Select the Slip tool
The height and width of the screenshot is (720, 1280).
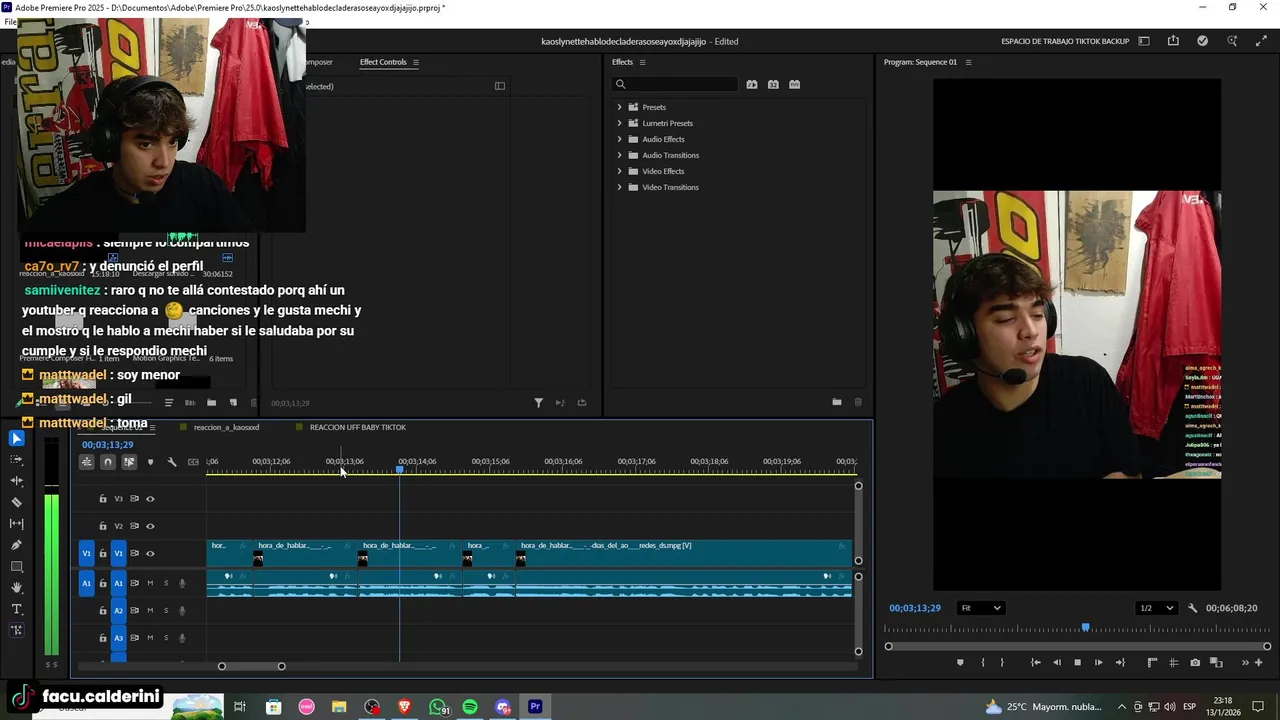[x=16, y=524]
